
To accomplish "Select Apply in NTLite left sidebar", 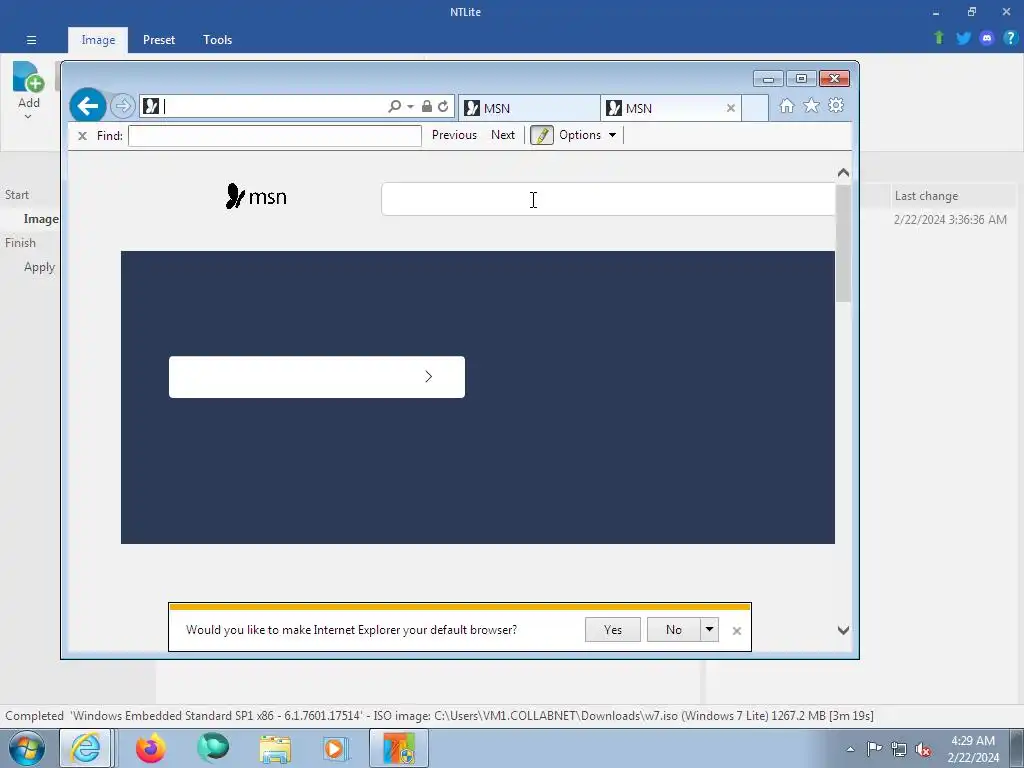I will (x=39, y=267).
